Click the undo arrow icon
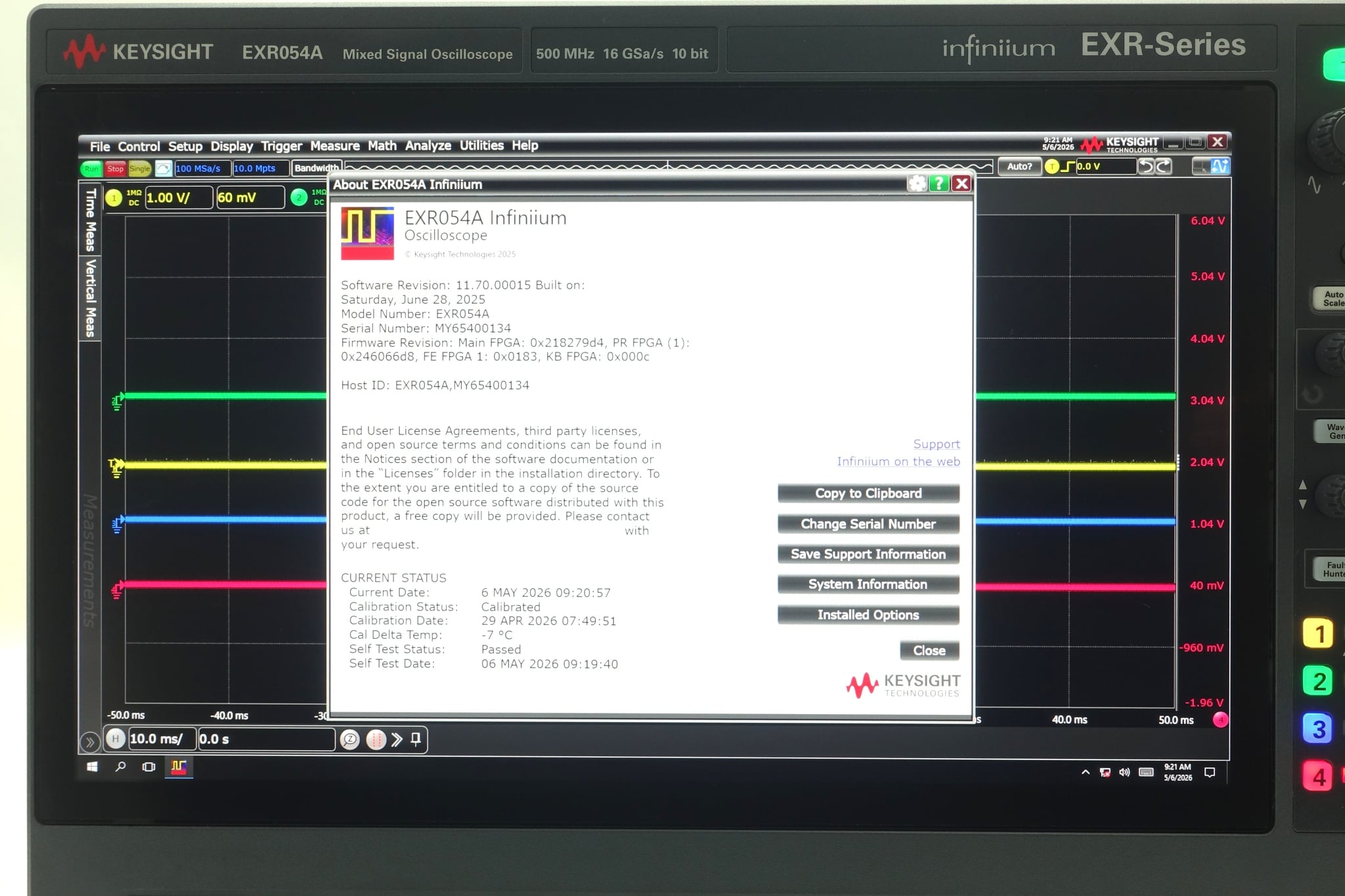Viewport: 1345px width, 896px height. 1147,167
